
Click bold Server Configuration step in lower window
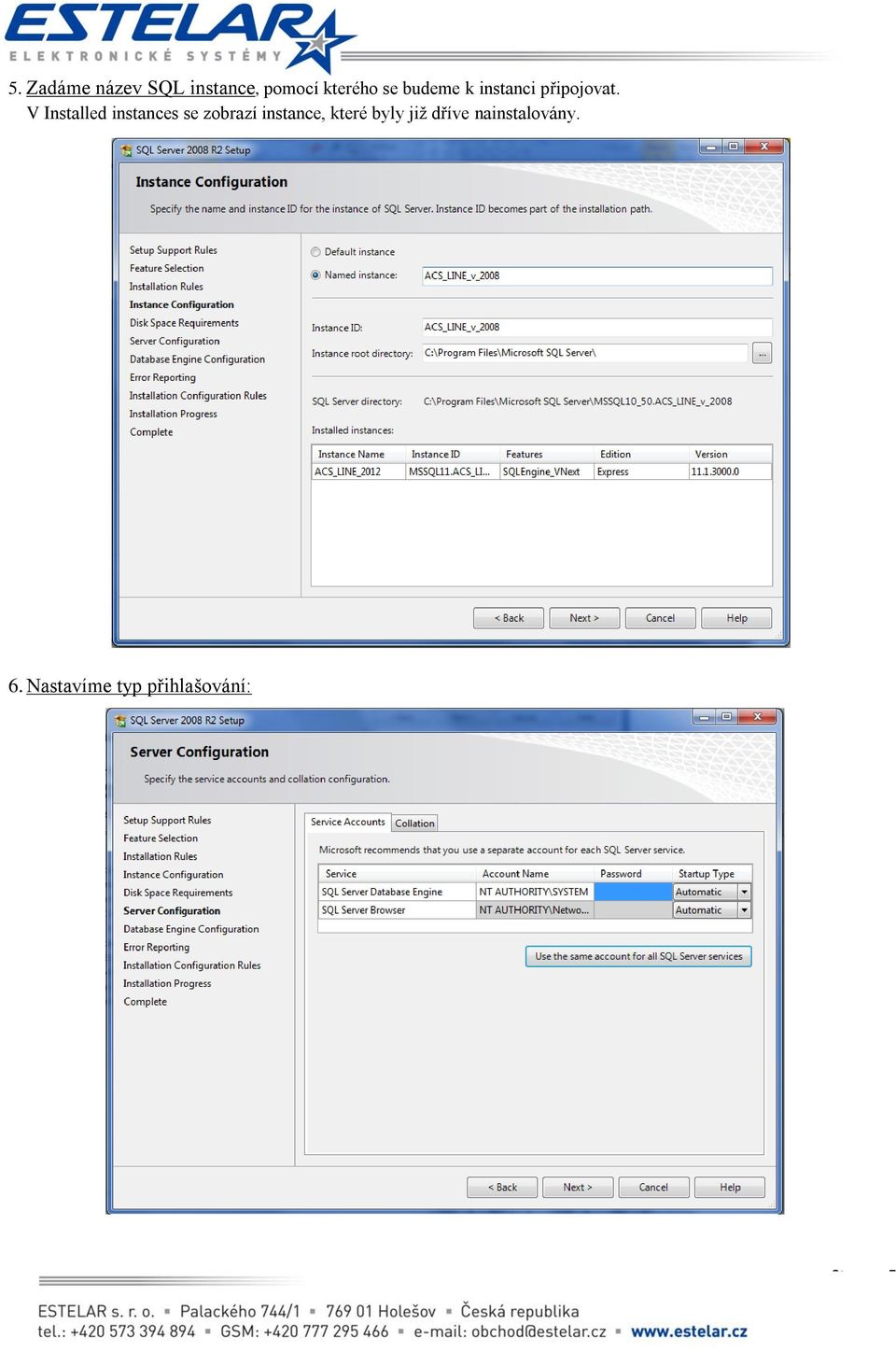pos(172,911)
